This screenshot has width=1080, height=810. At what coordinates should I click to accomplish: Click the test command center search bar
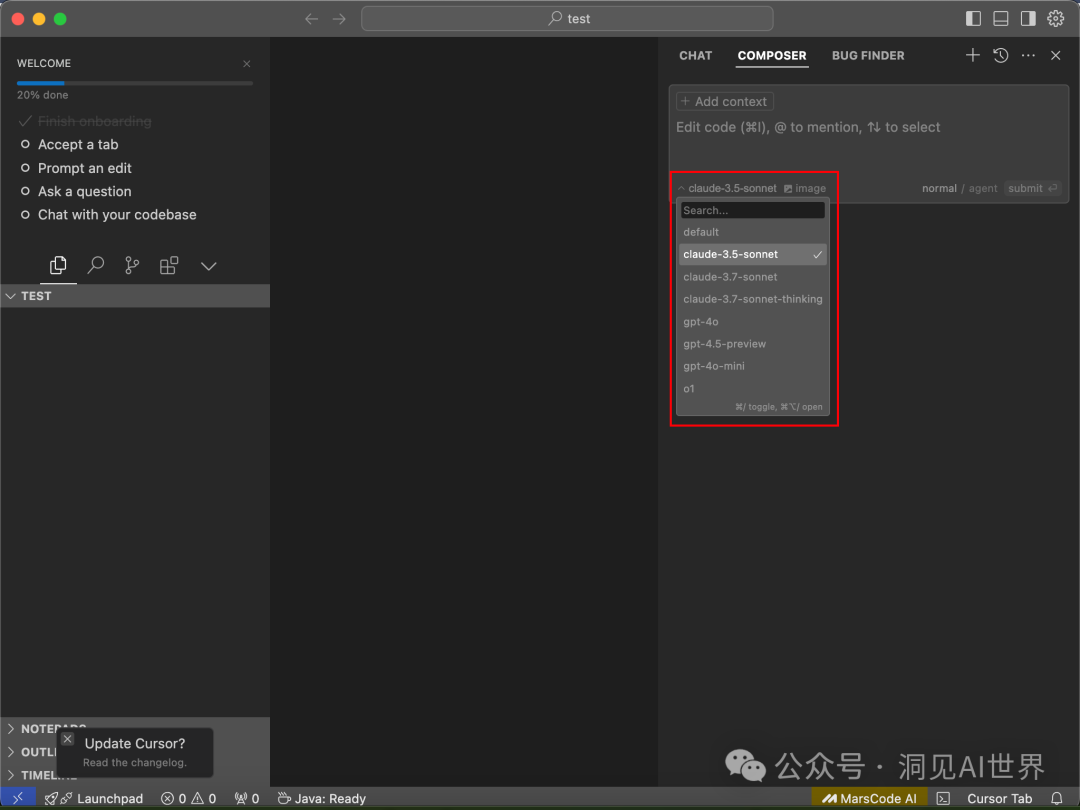coord(567,19)
